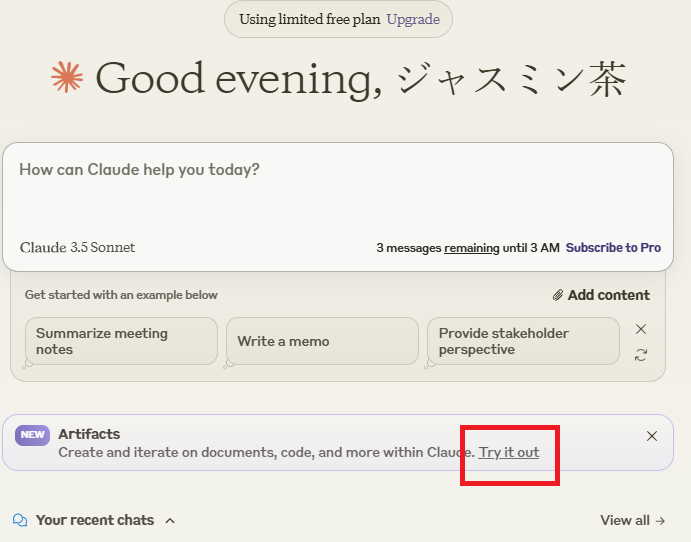The width and height of the screenshot is (691, 542).
Task: Open View all recent chats
Action: coord(632,520)
